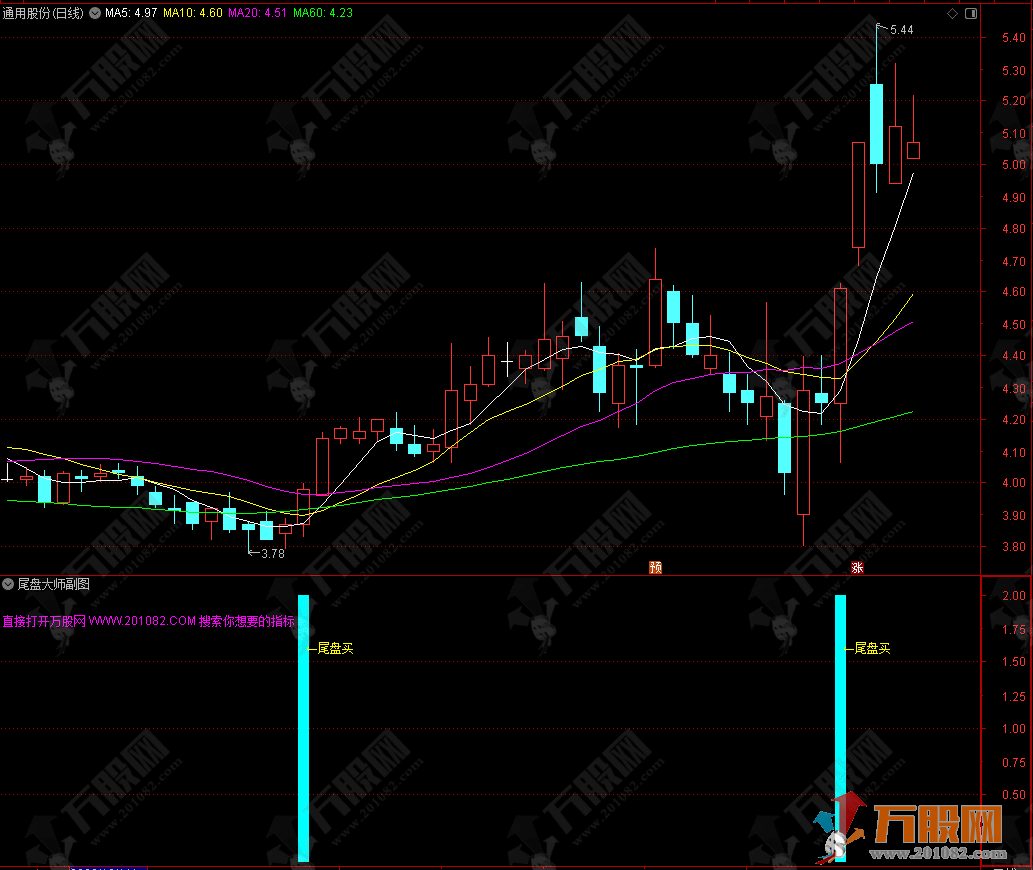Click the 3.80 price axis label
The height and width of the screenshot is (870, 1033).
1013,547
